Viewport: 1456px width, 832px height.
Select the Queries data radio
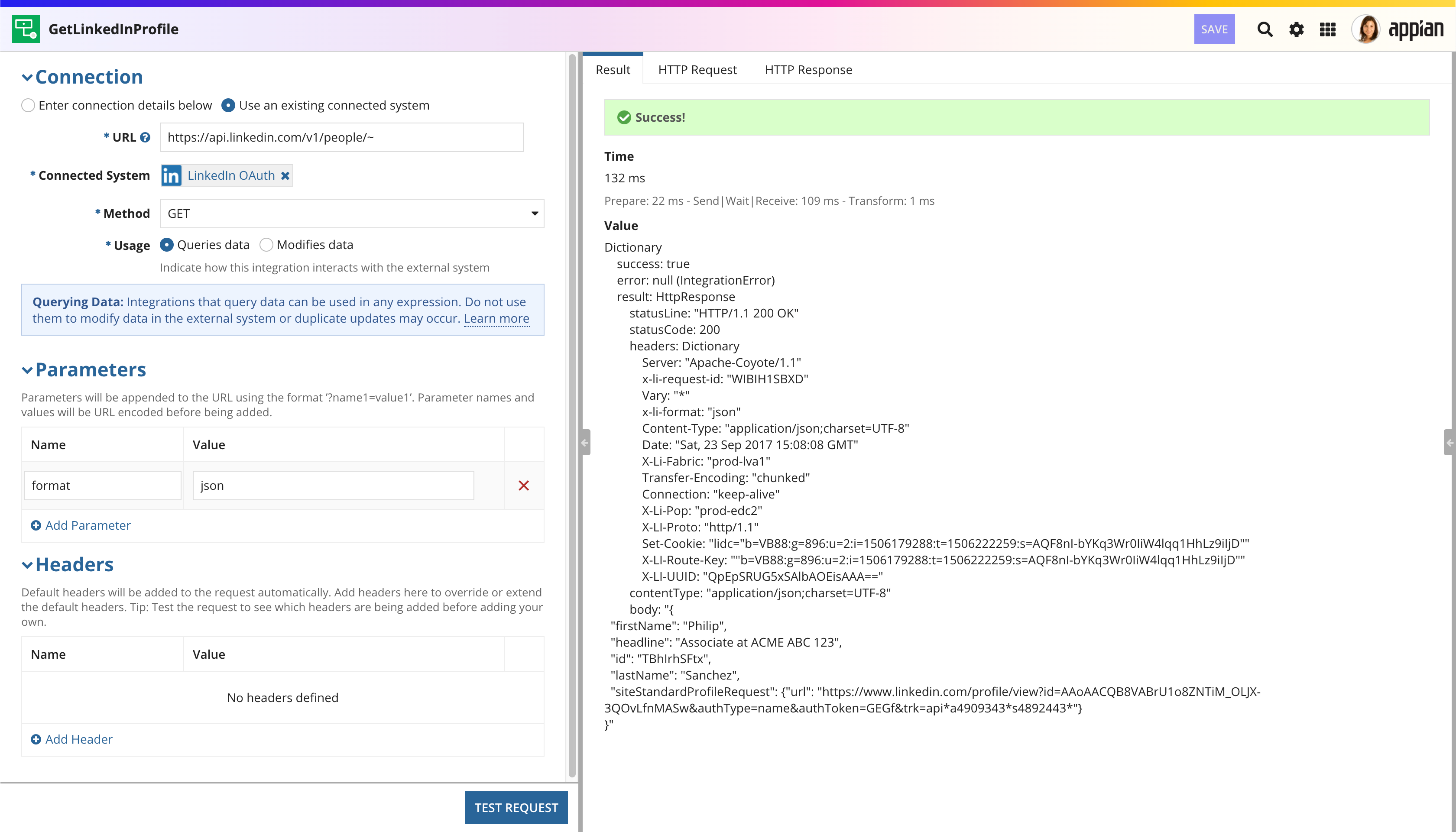166,245
